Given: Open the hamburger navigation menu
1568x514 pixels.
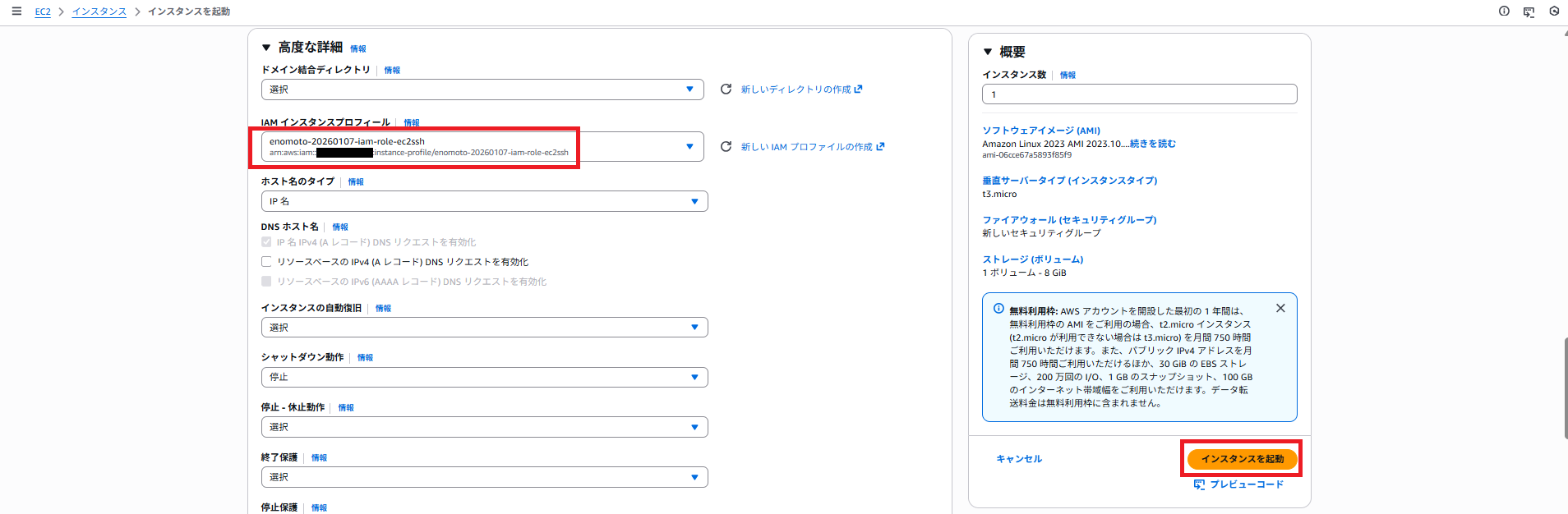Looking at the screenshot, I should pos(16,11).
